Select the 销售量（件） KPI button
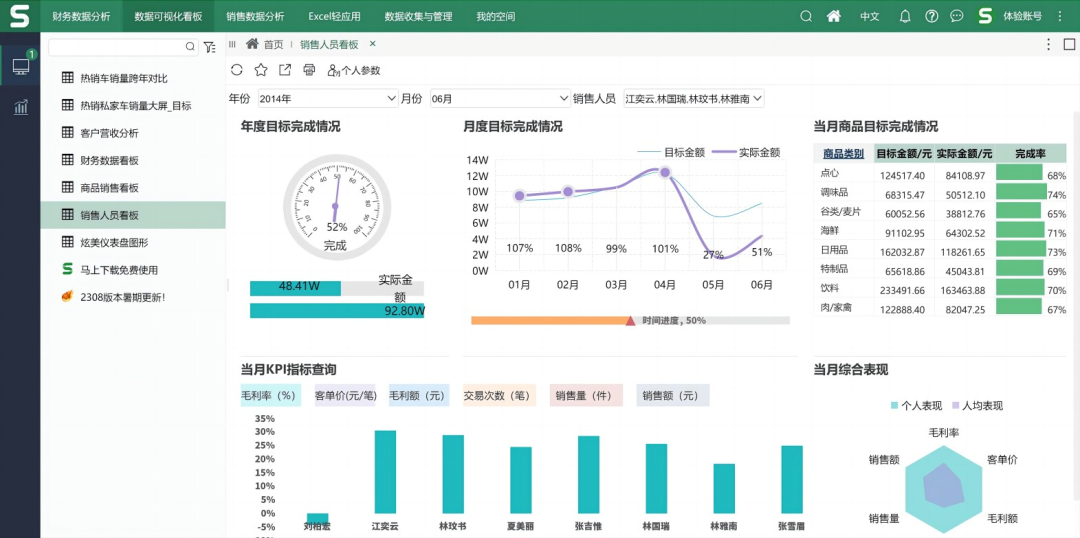 pos(586,395)
